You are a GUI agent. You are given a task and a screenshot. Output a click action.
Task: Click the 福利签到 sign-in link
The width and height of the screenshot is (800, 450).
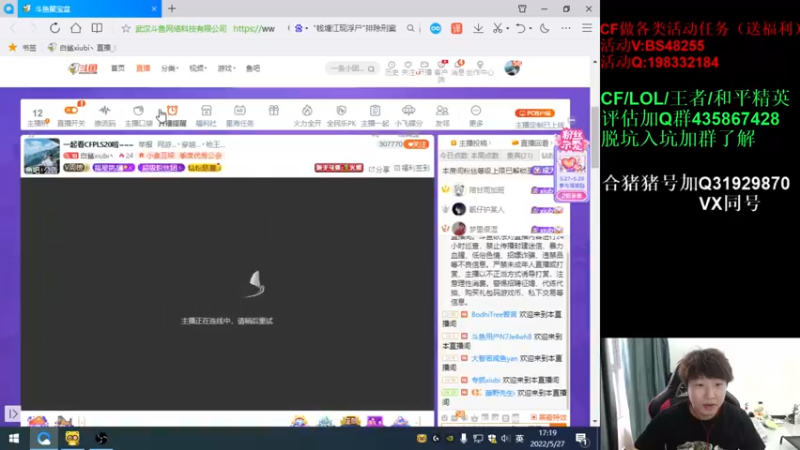coord(412,168)
